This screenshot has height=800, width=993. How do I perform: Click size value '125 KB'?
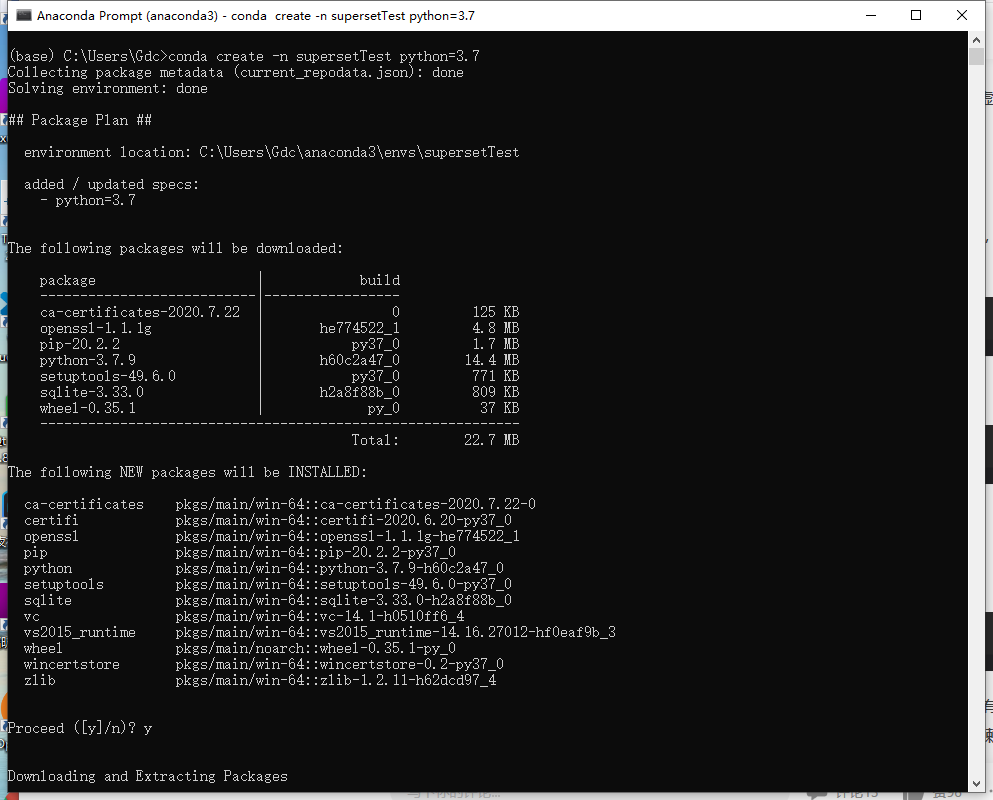[x=496, y=312]
